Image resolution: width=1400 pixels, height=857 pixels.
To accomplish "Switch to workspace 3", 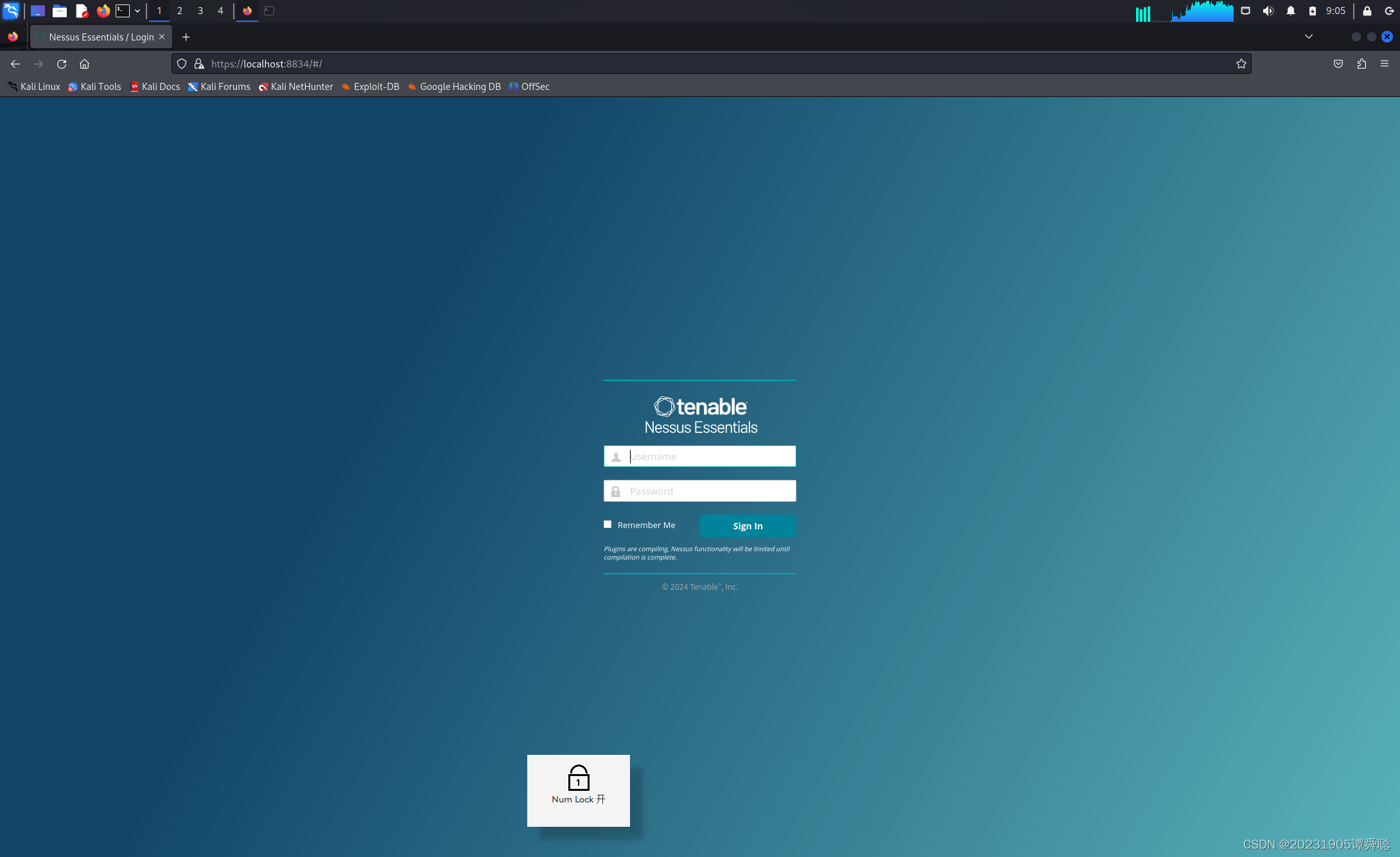I will (x=200, y=11).
